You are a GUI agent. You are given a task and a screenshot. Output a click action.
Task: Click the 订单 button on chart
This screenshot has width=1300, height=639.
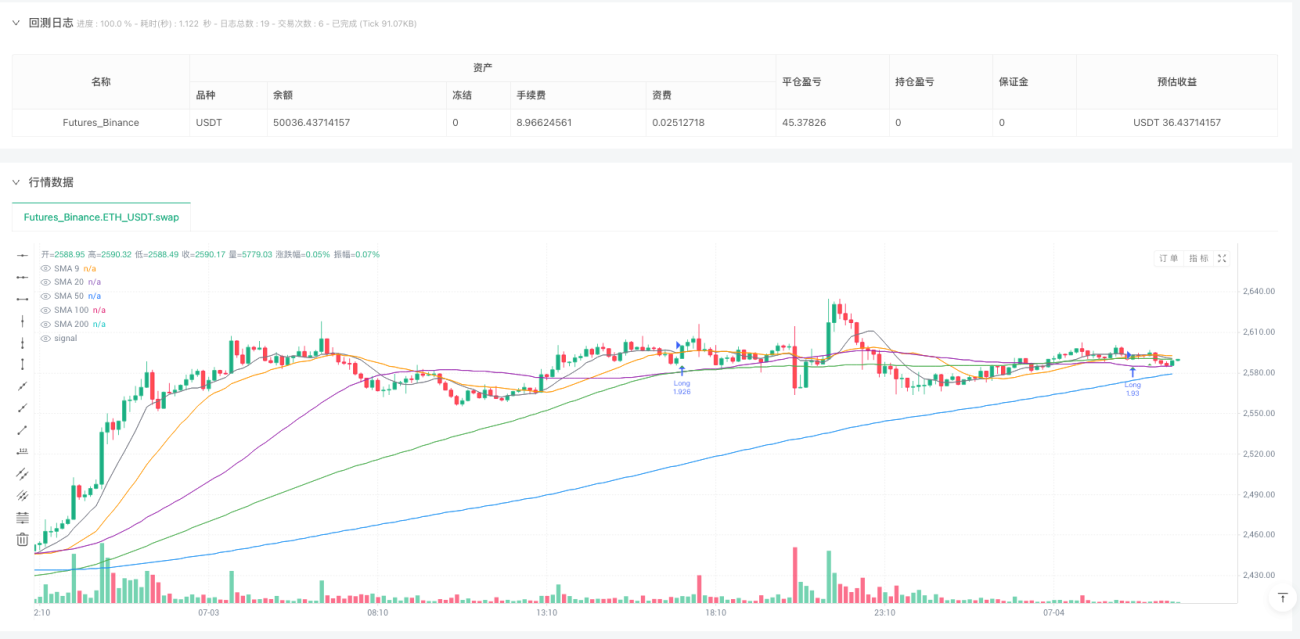click(1168, 258)
